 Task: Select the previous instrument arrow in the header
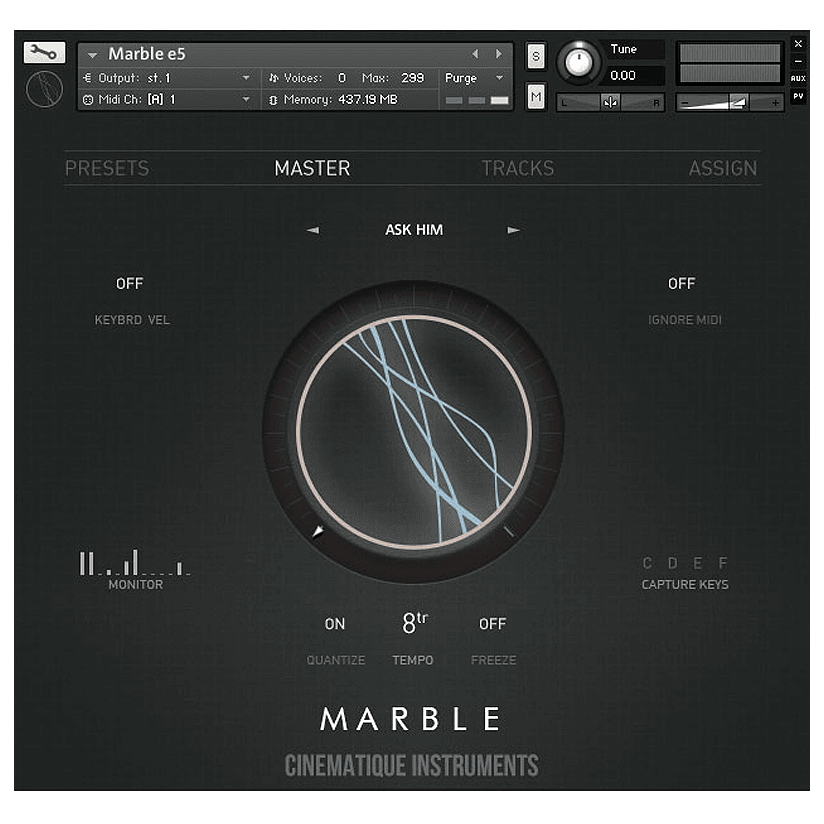(475, 54)
